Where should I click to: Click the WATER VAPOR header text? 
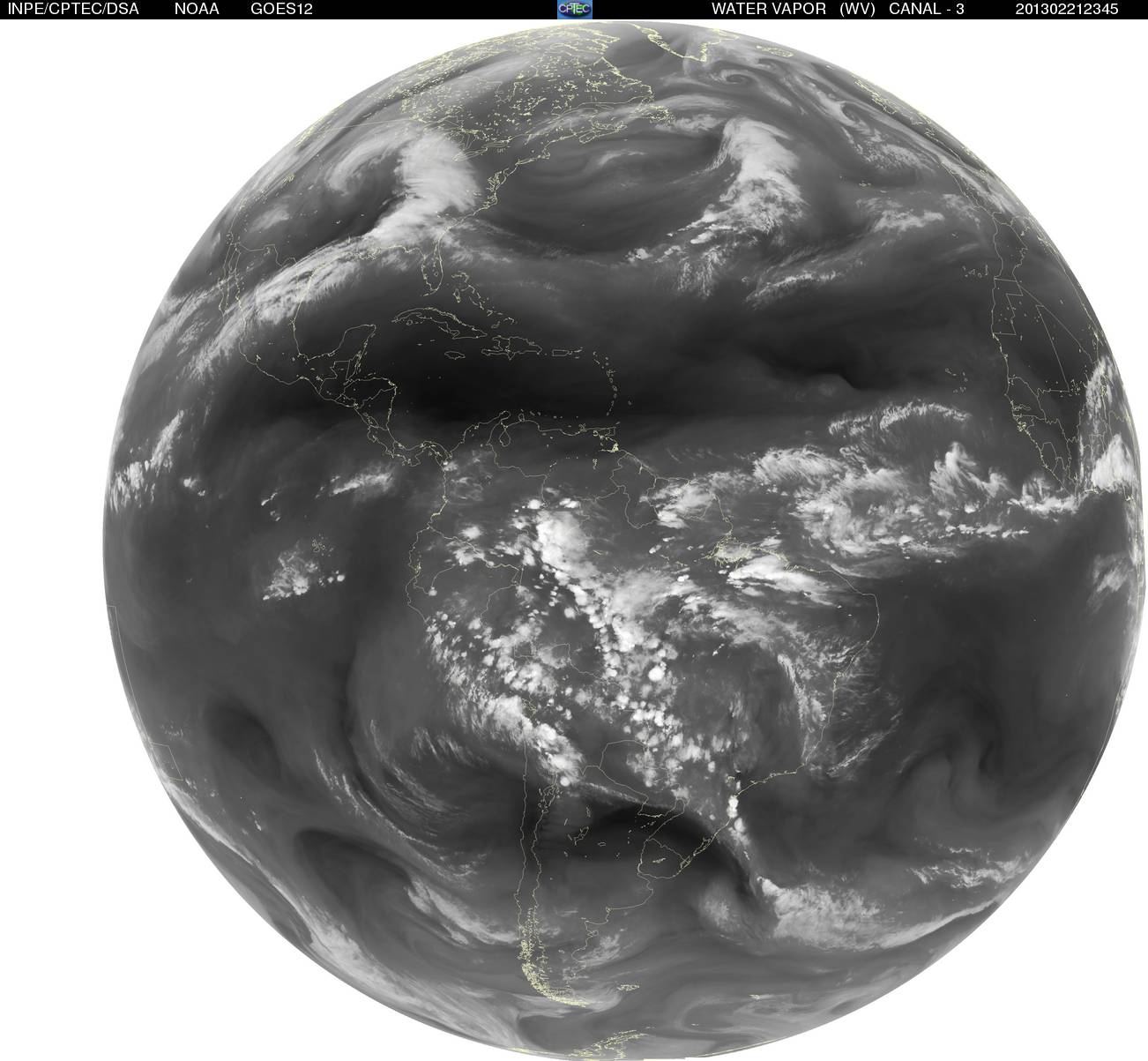click(x=769, y=9)
